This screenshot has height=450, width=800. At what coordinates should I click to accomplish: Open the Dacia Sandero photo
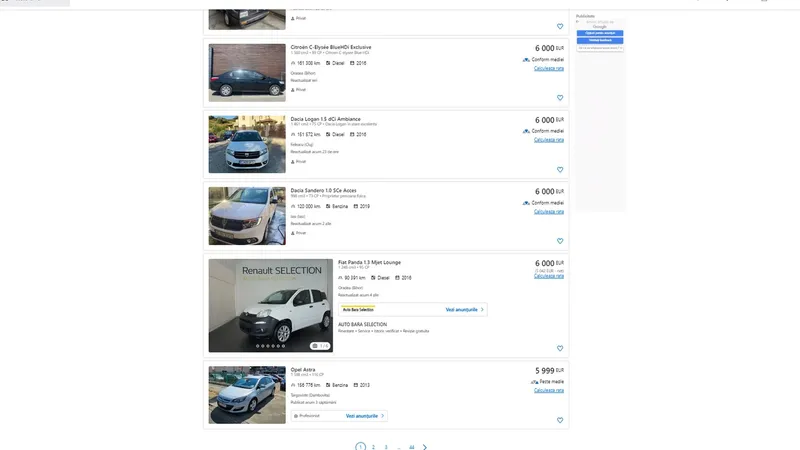tap(247, 216)
